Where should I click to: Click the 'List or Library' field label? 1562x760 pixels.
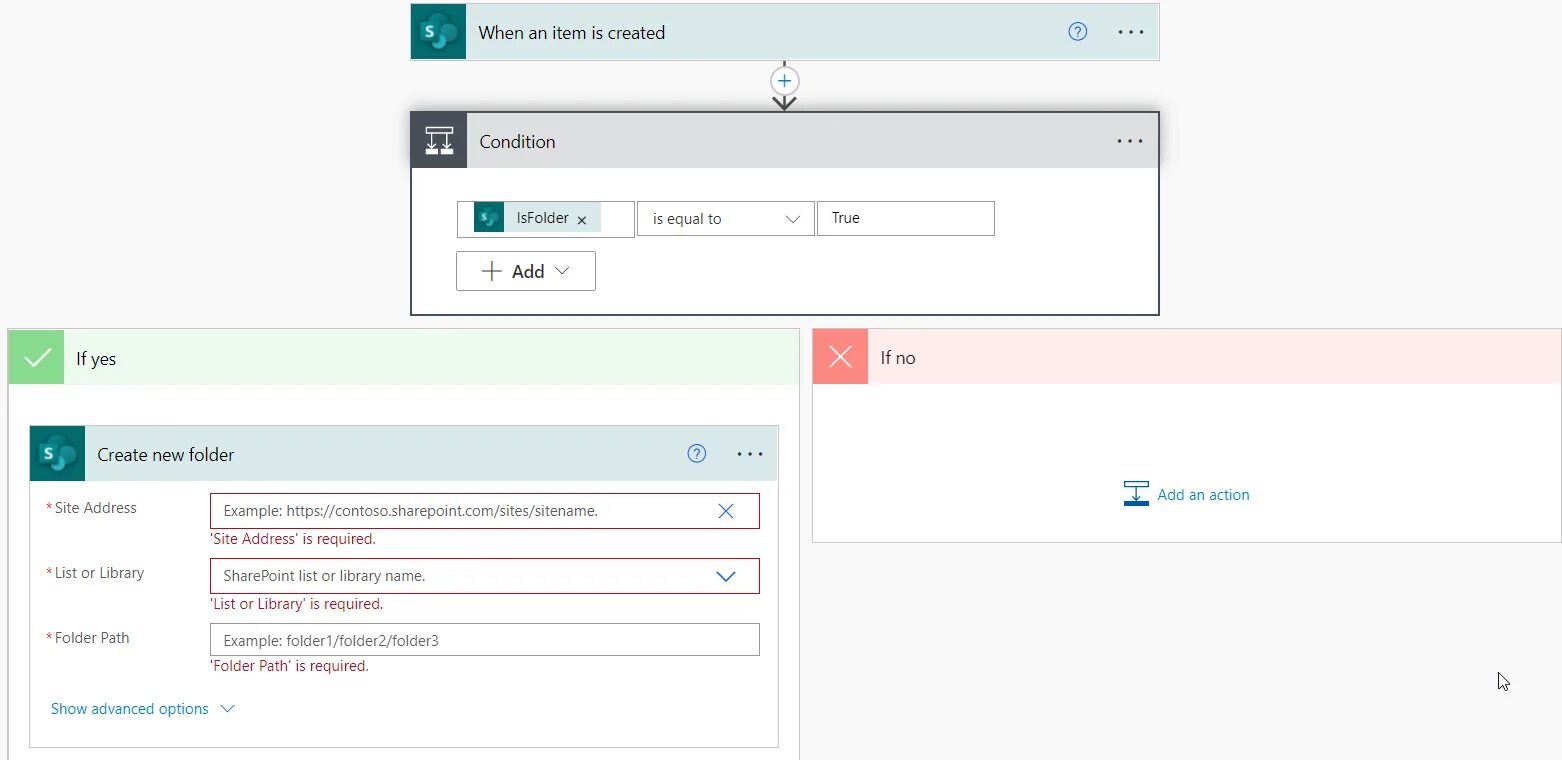(x=99, y=573)
